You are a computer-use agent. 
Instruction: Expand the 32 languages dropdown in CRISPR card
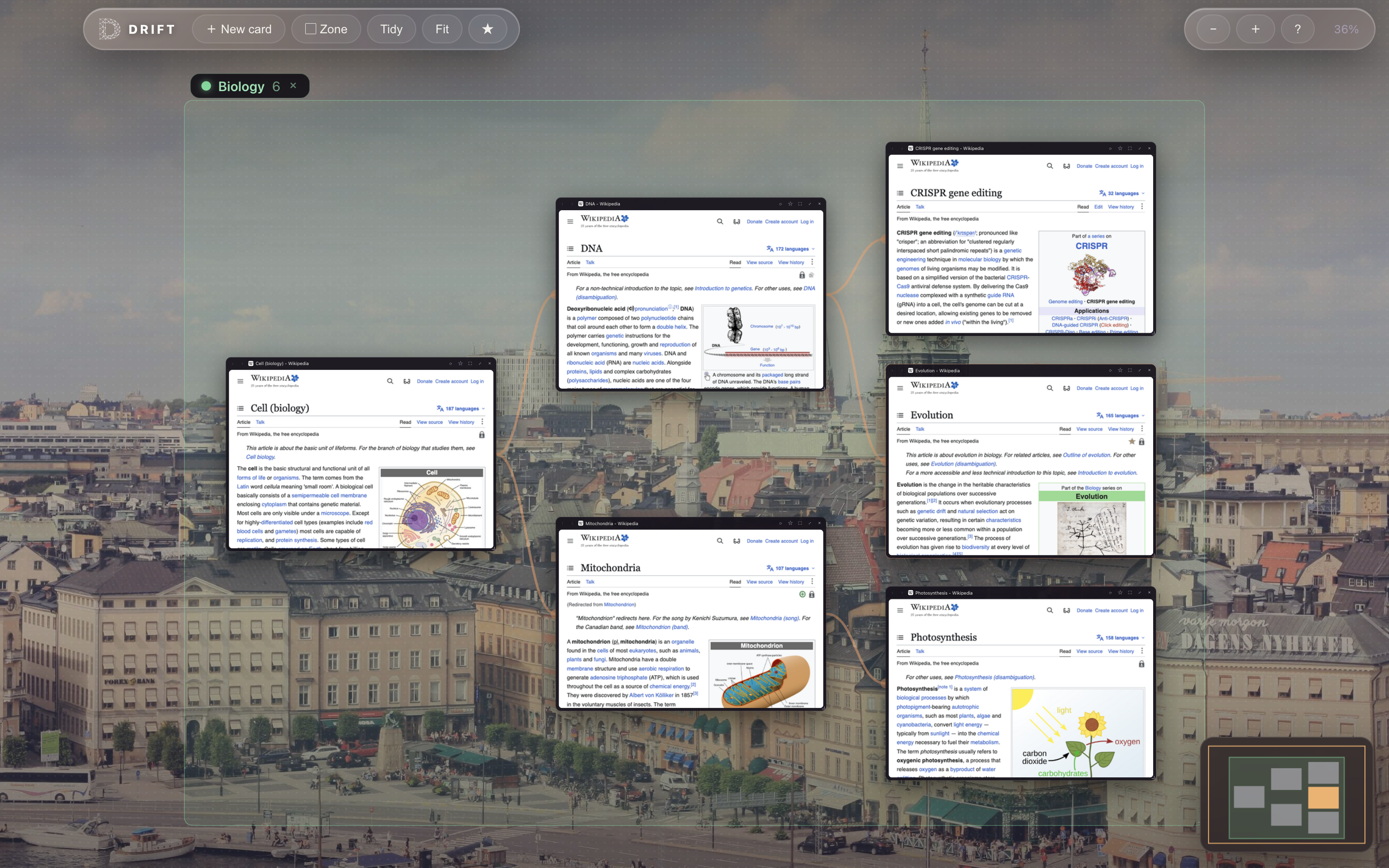coord(1122,193)
